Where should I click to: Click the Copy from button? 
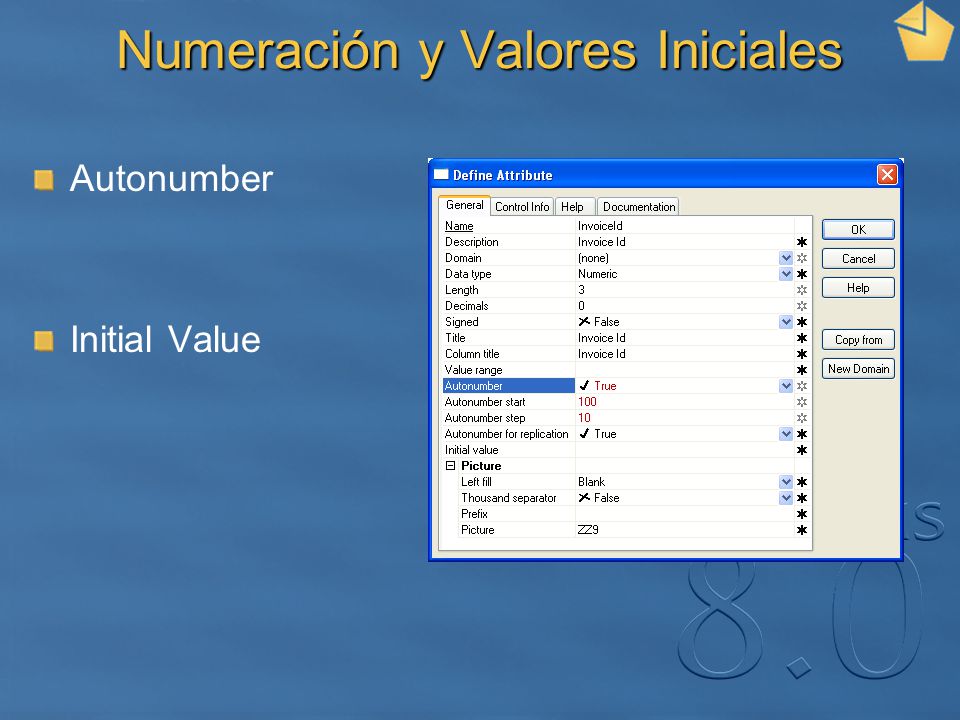(x=858, y=340)
